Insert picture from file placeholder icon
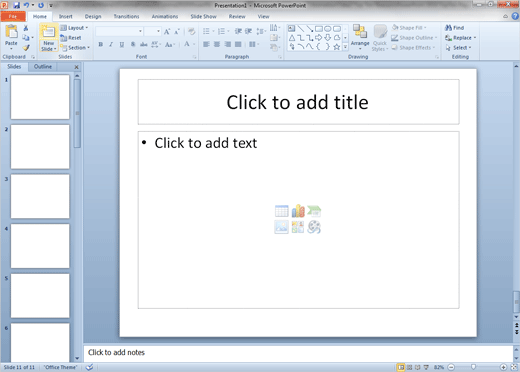520x372 pixels. (282, 227)
